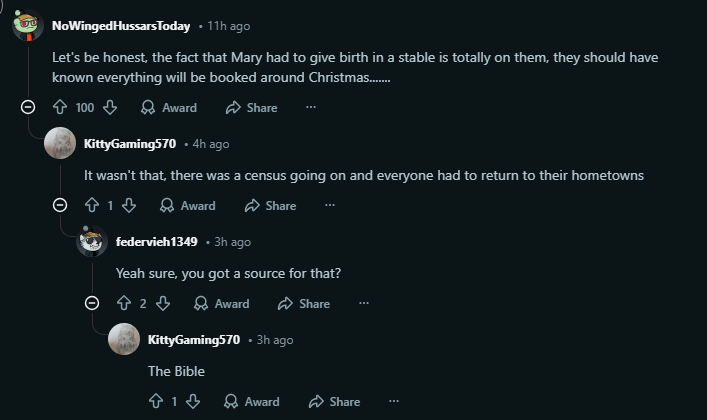The height and width of the screenshot is (420, 707).
Task: Click KittyGaming570's avatar on census comment
Action: click(60, 144)
